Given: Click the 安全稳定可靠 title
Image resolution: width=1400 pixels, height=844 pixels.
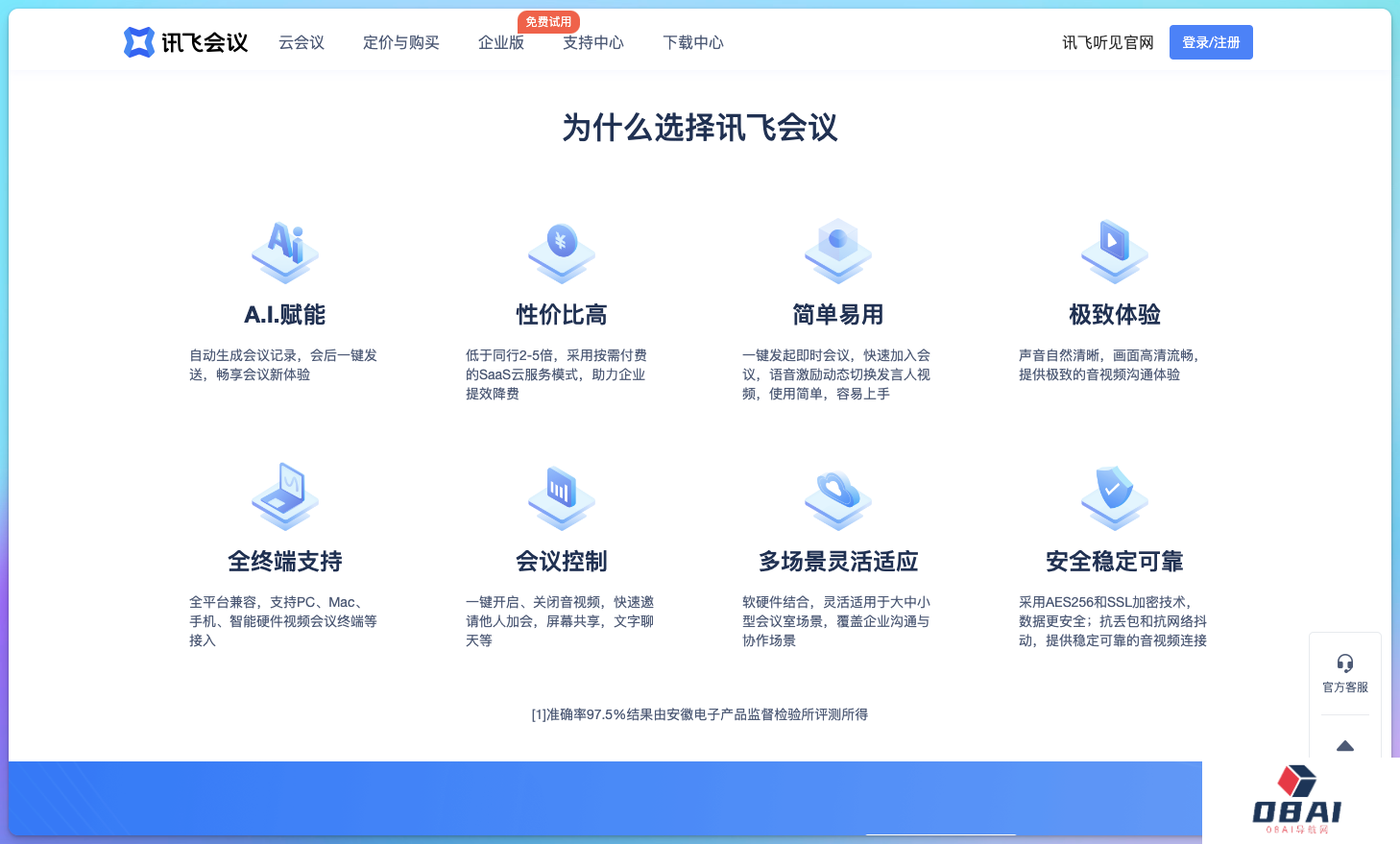Looking at the screenshot, I should click(1115, 562).
